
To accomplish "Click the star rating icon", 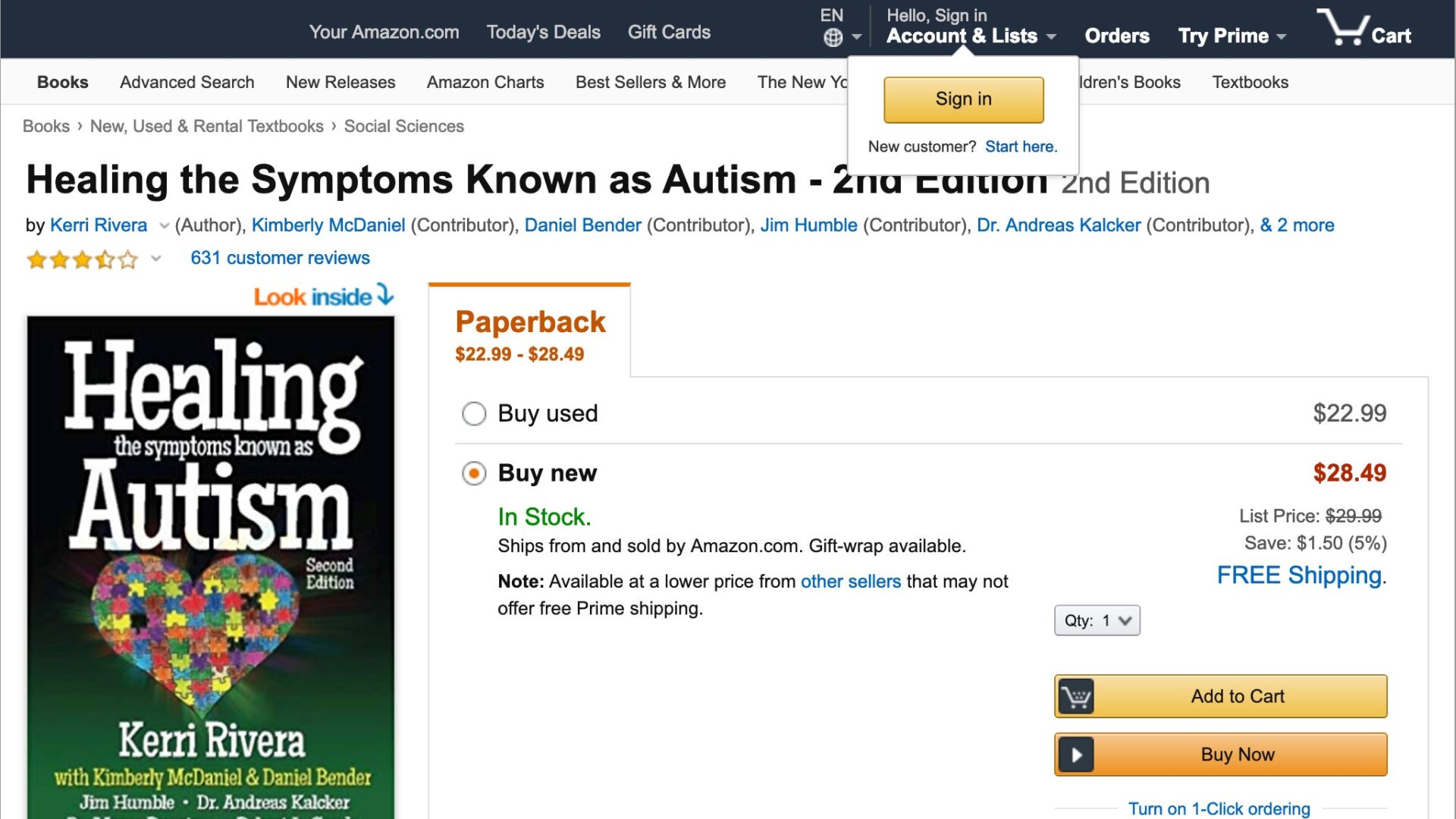I will coord(81,259).
